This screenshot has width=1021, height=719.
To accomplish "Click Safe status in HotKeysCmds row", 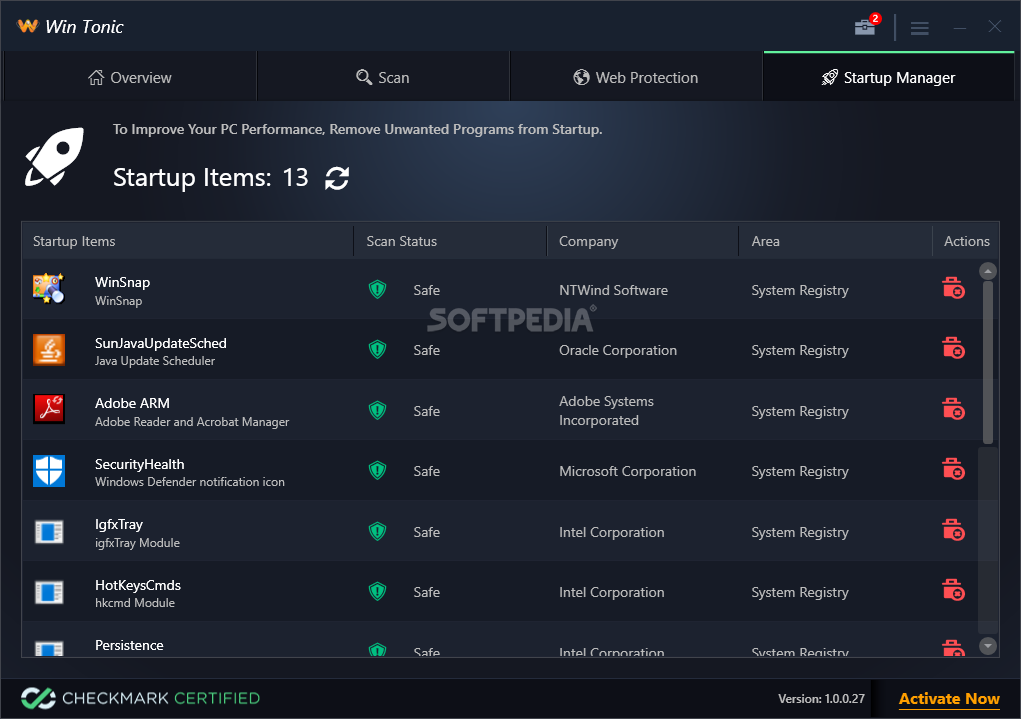I will [x=427, y=593].
